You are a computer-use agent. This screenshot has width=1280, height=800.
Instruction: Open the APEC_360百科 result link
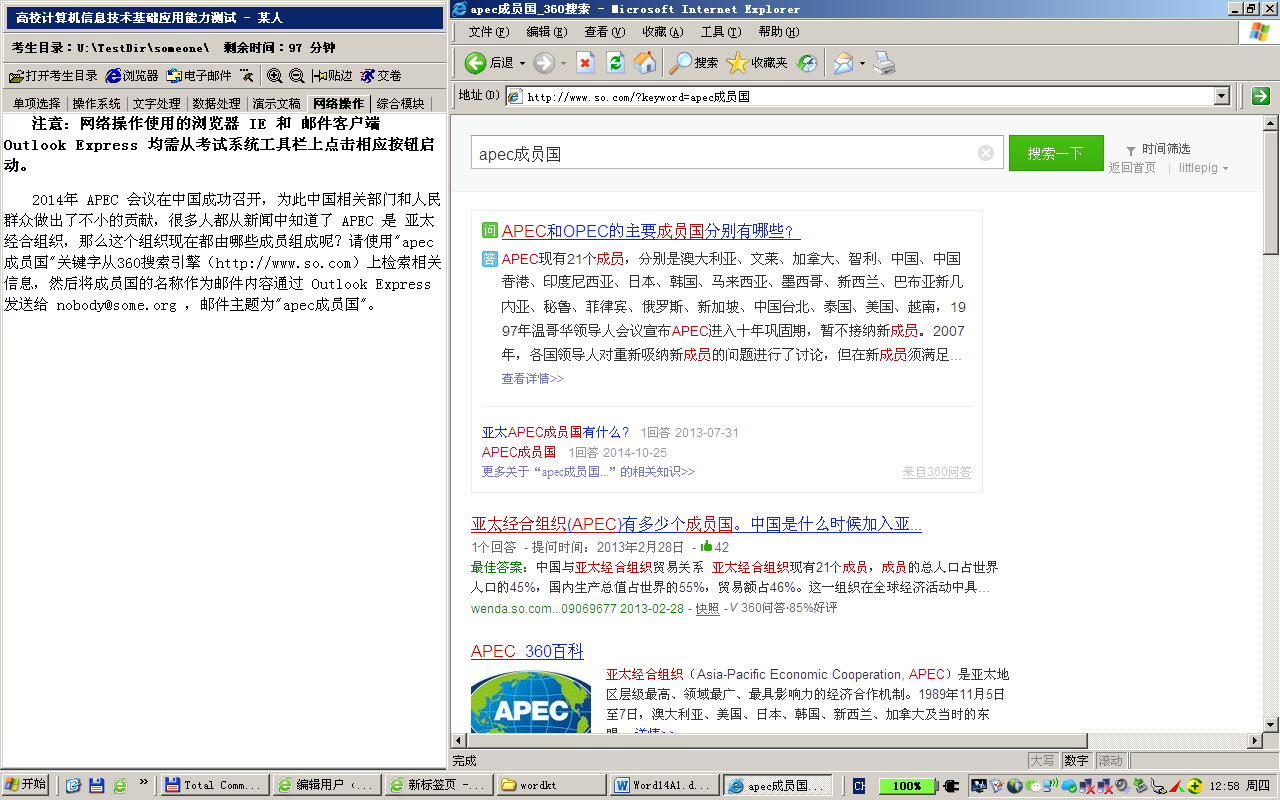(527, 652)
